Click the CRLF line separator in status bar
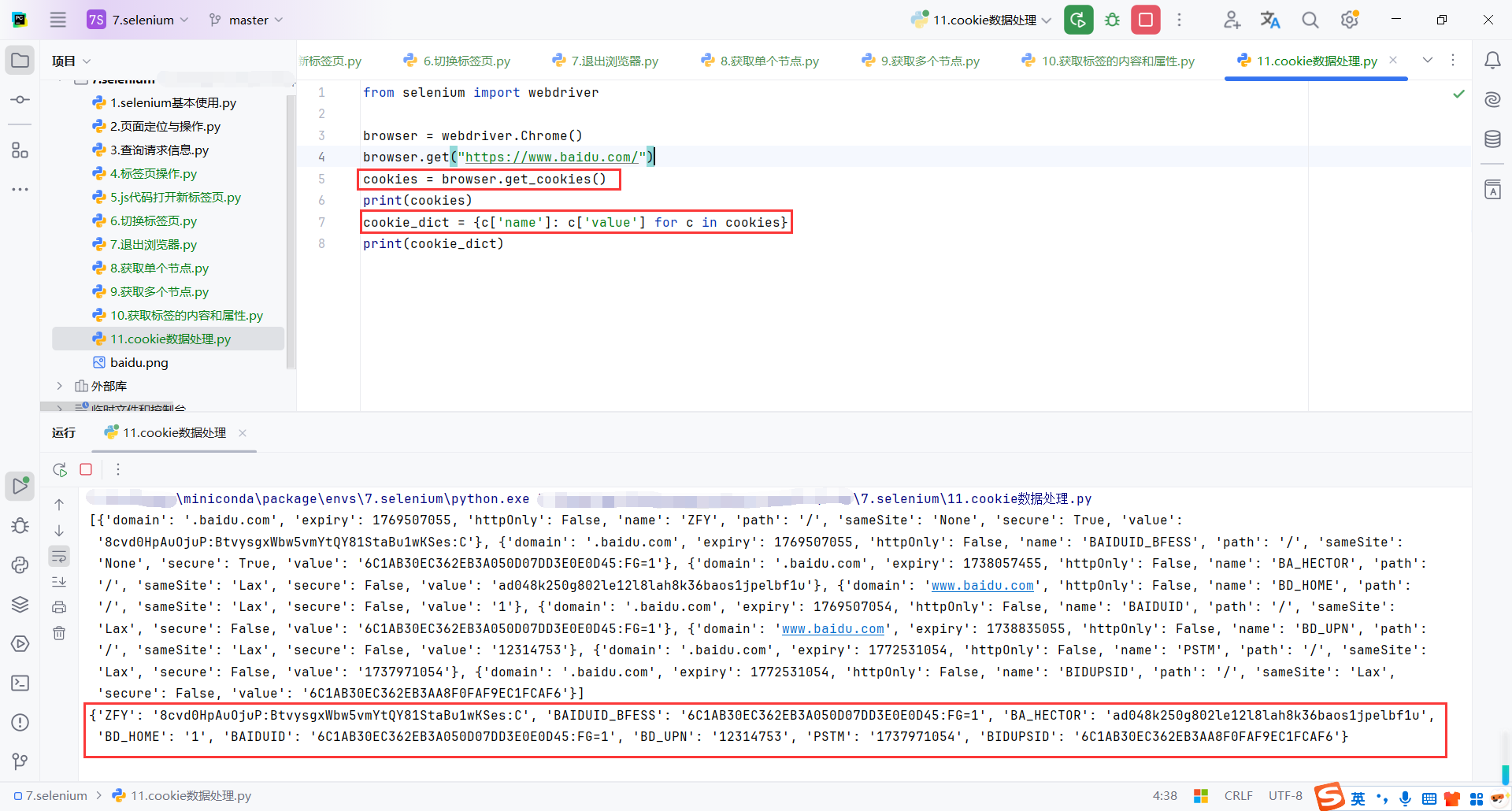The image size is (1512, 811). pyautogui.click(x=1239, y=796)
